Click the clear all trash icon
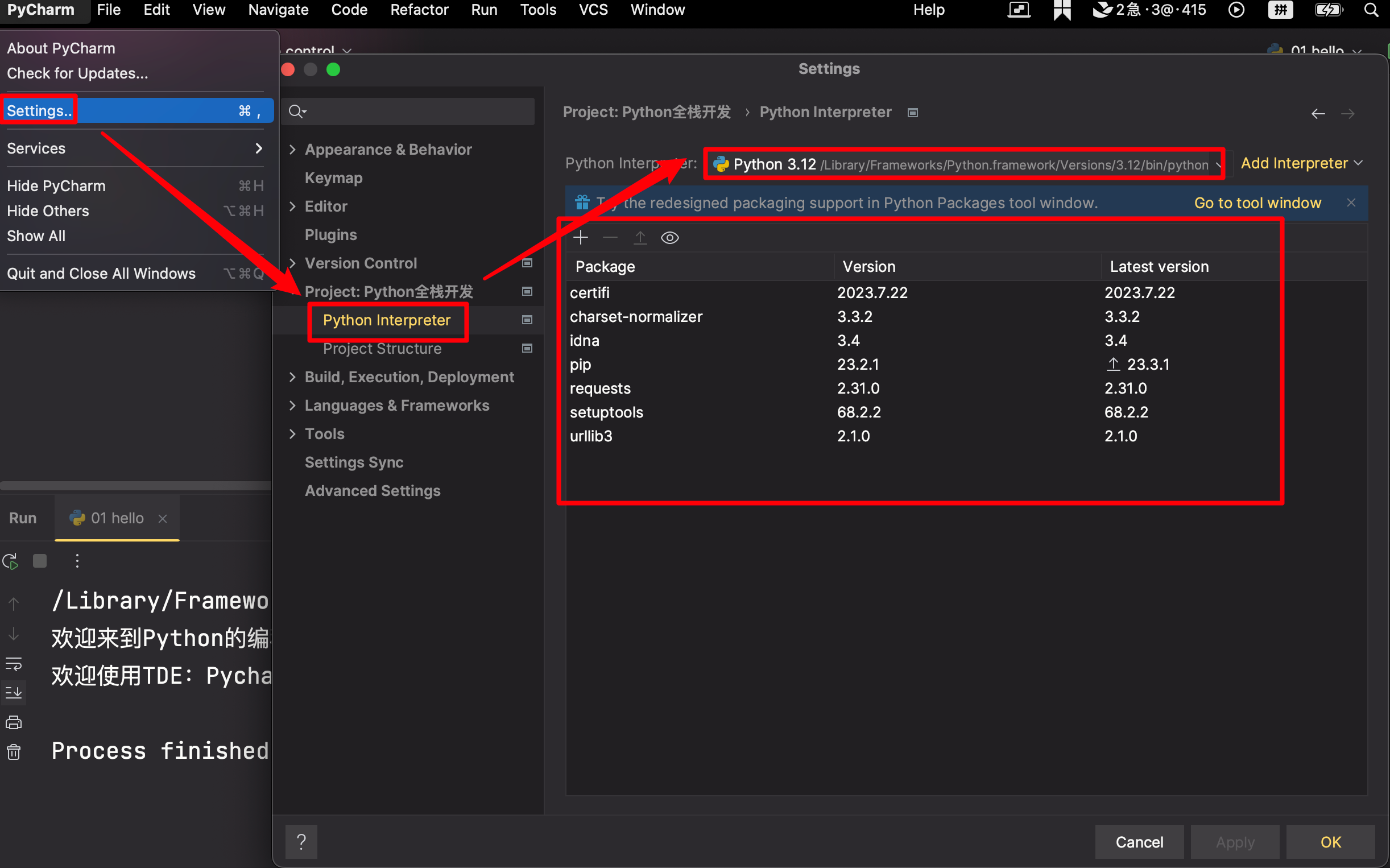 tap(13, 751)
